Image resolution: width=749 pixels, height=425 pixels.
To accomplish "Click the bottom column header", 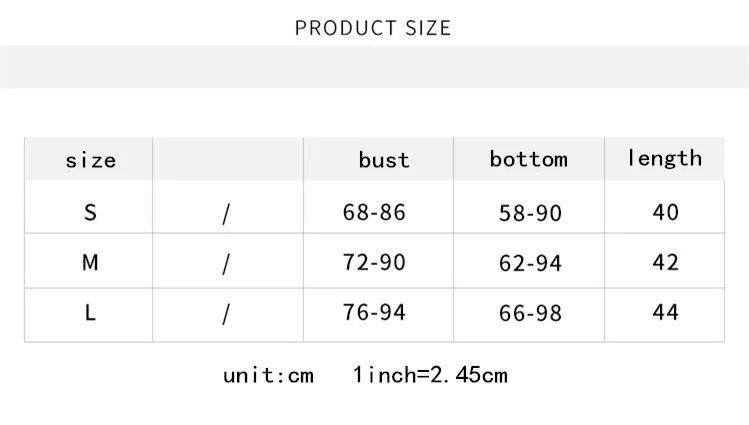I will (x=528, y=159).
